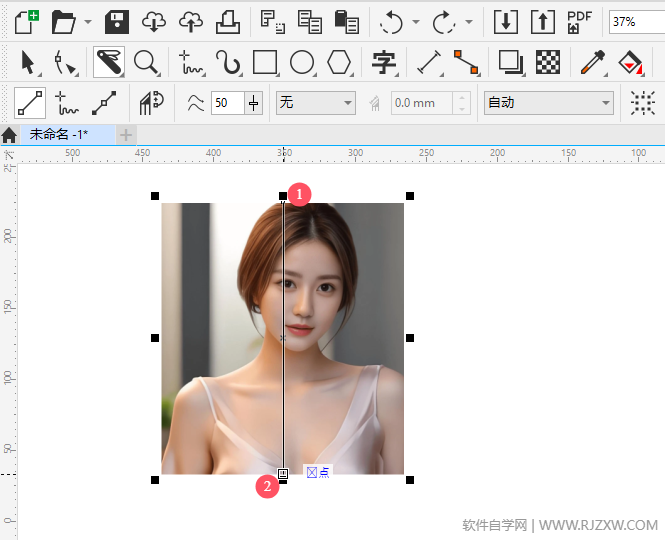Enable Bezier knife mode
Viewport: 665px width, 540px height.
coord(104,103)
